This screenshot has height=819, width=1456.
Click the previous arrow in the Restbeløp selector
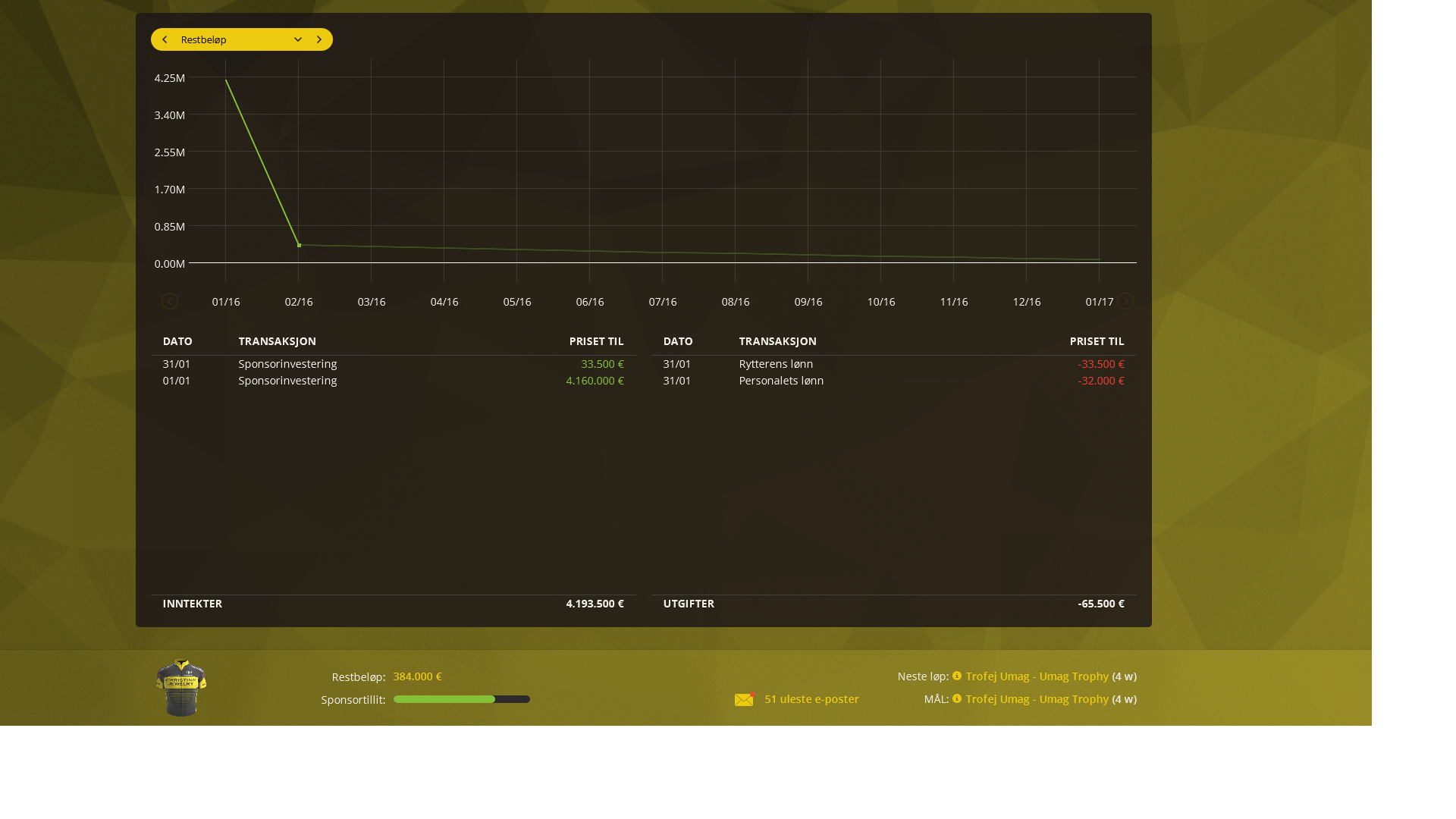tap(165, 39)
